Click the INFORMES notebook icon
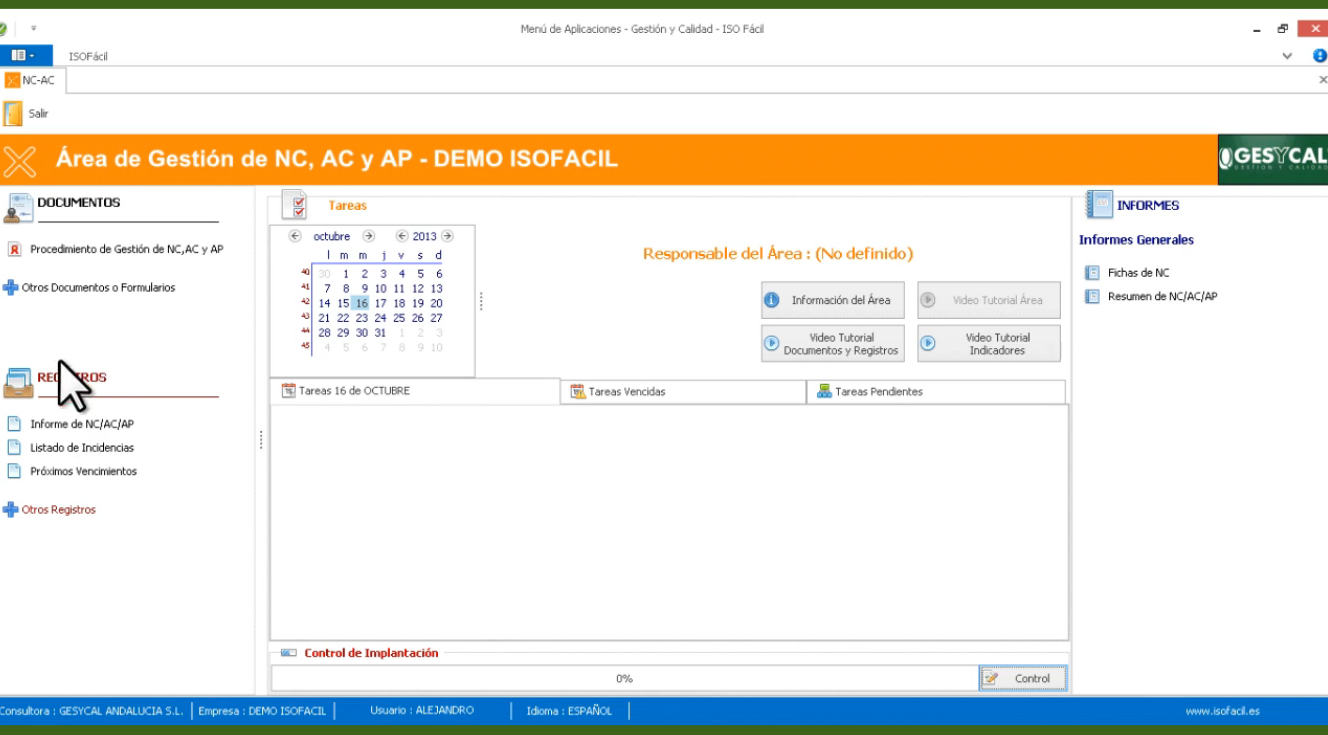The height and width of the screenshot is (735, 1328). pyautogui.click(x=1099, y=205)
